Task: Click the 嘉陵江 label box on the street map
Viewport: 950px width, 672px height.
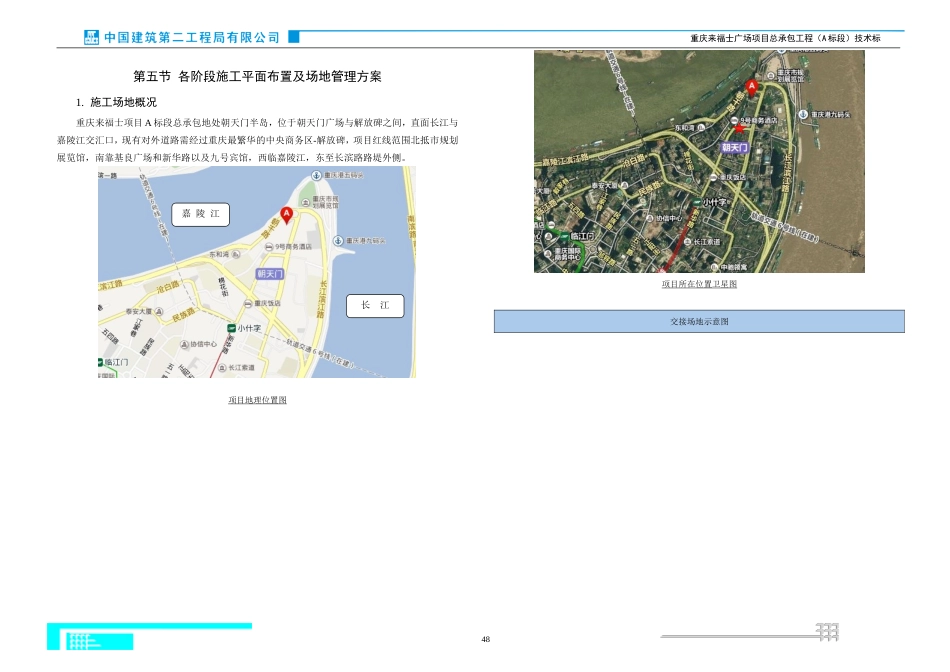Action: 201,215
